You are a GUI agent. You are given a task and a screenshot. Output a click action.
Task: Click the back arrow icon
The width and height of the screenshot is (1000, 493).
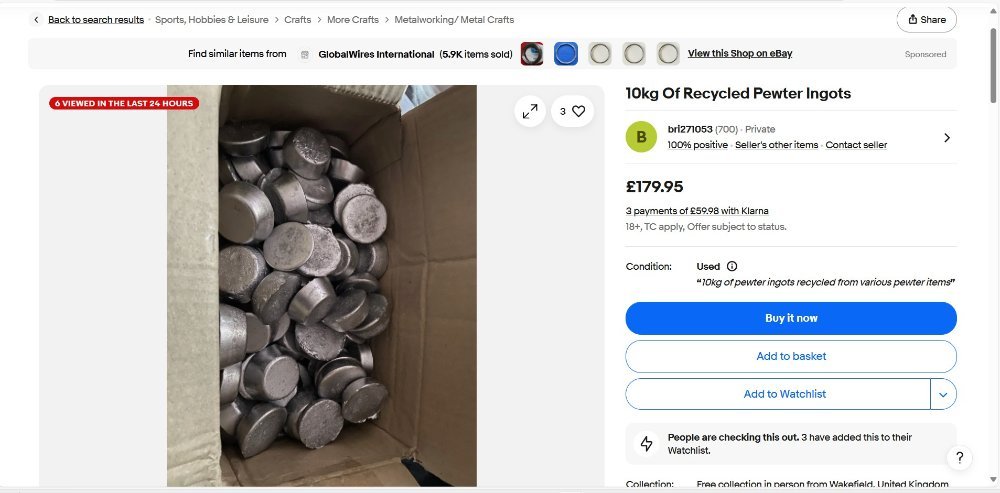coord(37,20)
